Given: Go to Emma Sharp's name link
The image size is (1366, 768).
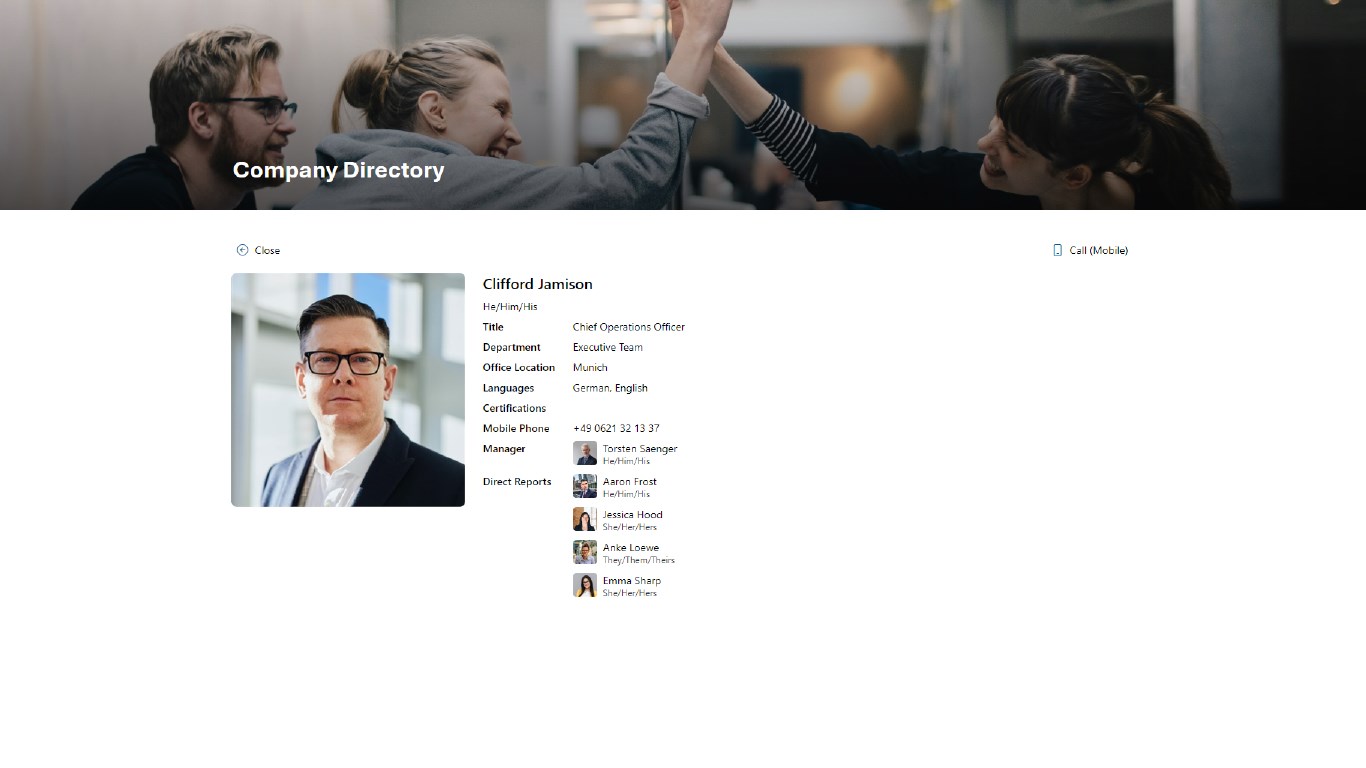Looking at the screenshot, I should click(632, 581).
